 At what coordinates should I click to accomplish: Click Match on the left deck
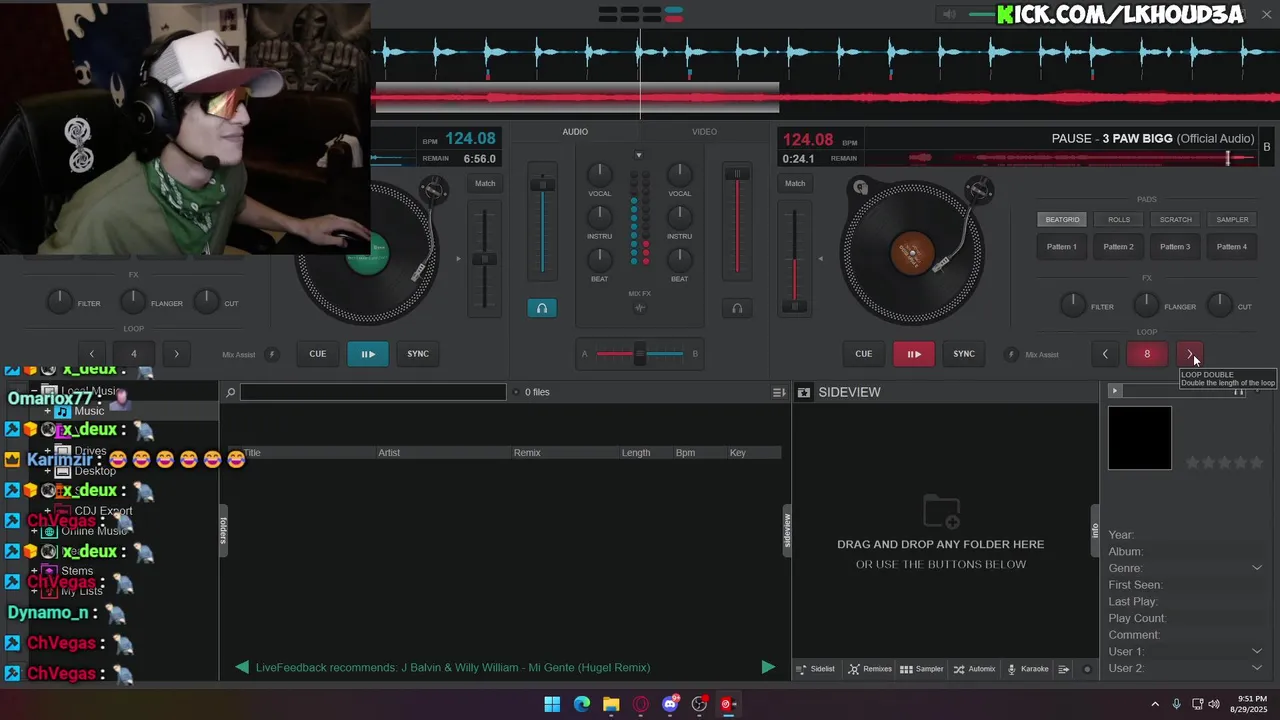coord(485,183)
